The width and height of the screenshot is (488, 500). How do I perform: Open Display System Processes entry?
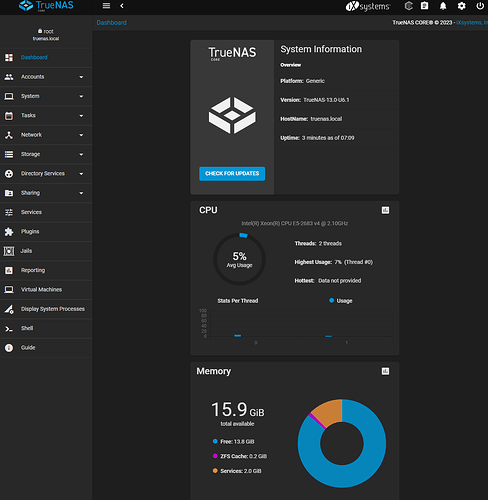click(46, 309)
